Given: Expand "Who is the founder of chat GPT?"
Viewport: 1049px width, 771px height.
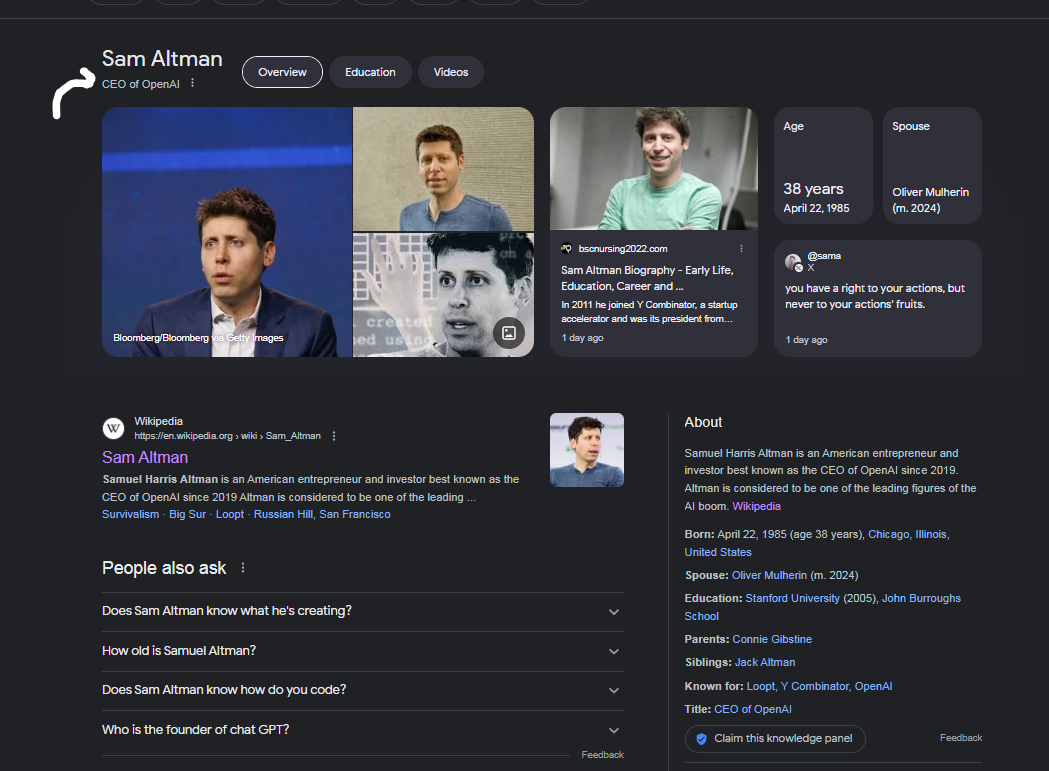Looking at the screenshot, I should (x=363, y=730).
